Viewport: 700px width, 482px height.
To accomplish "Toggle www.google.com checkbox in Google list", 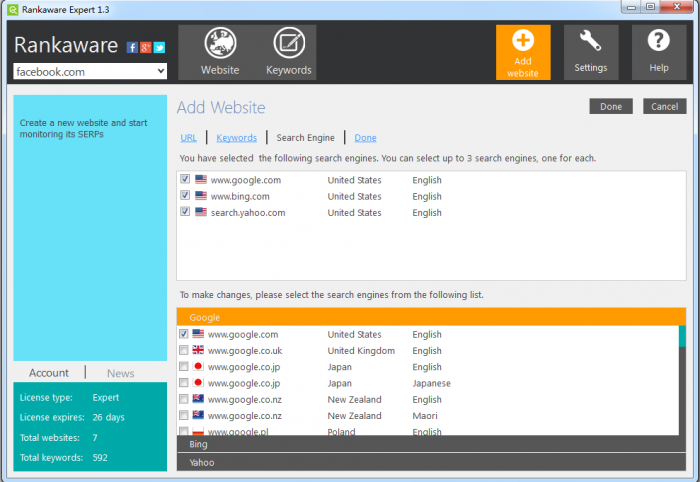I will pyautogui.click(x=183, y=334).
